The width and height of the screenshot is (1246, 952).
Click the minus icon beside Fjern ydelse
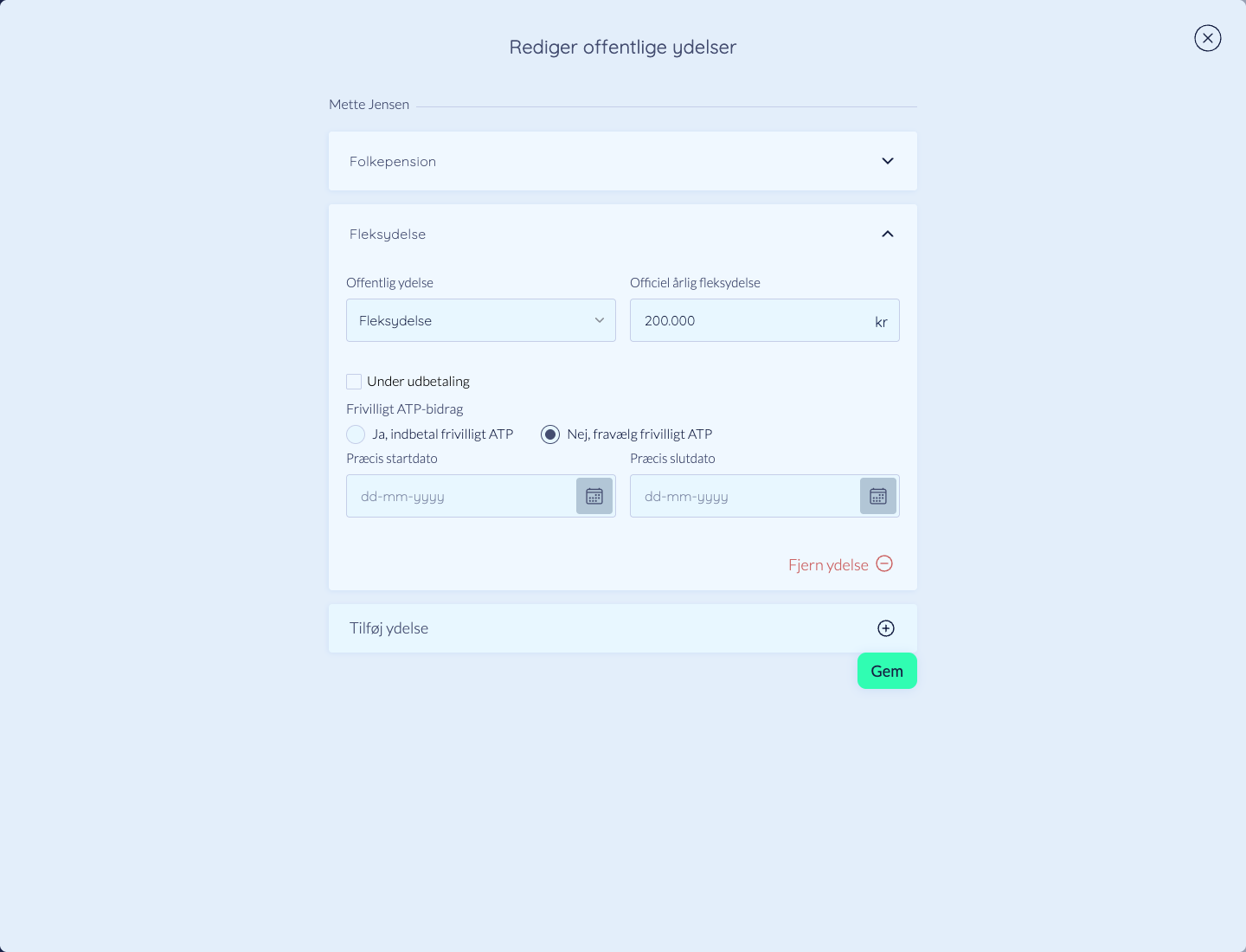(x=884, y=563)
